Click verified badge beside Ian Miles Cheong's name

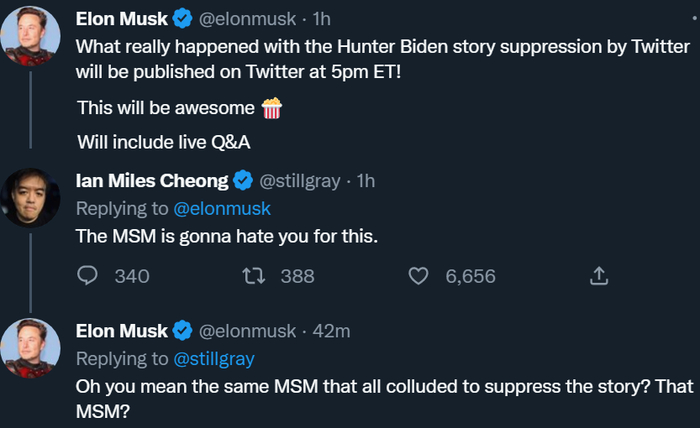pos(242,181)
